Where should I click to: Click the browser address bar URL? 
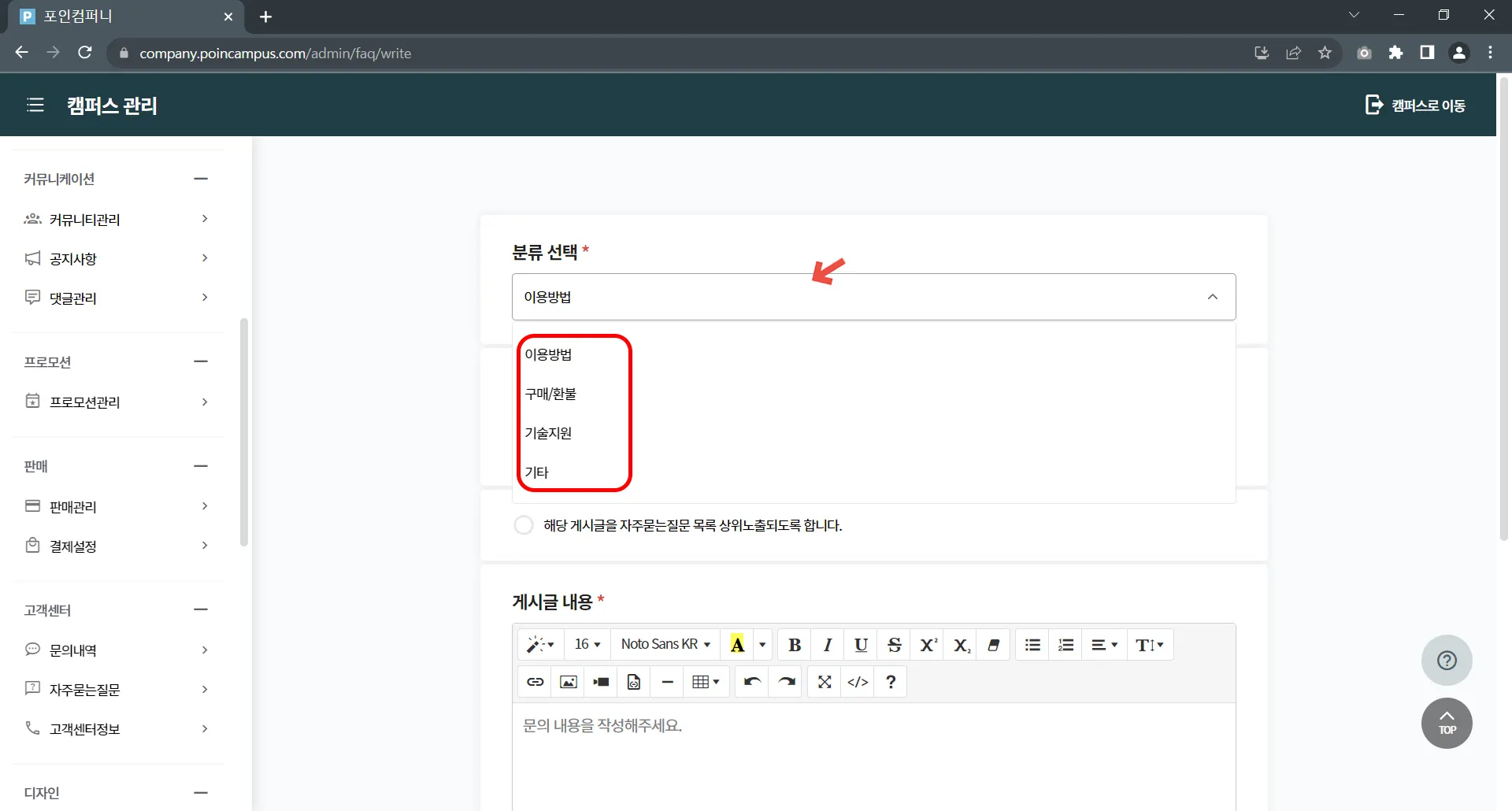click(276, 54)
